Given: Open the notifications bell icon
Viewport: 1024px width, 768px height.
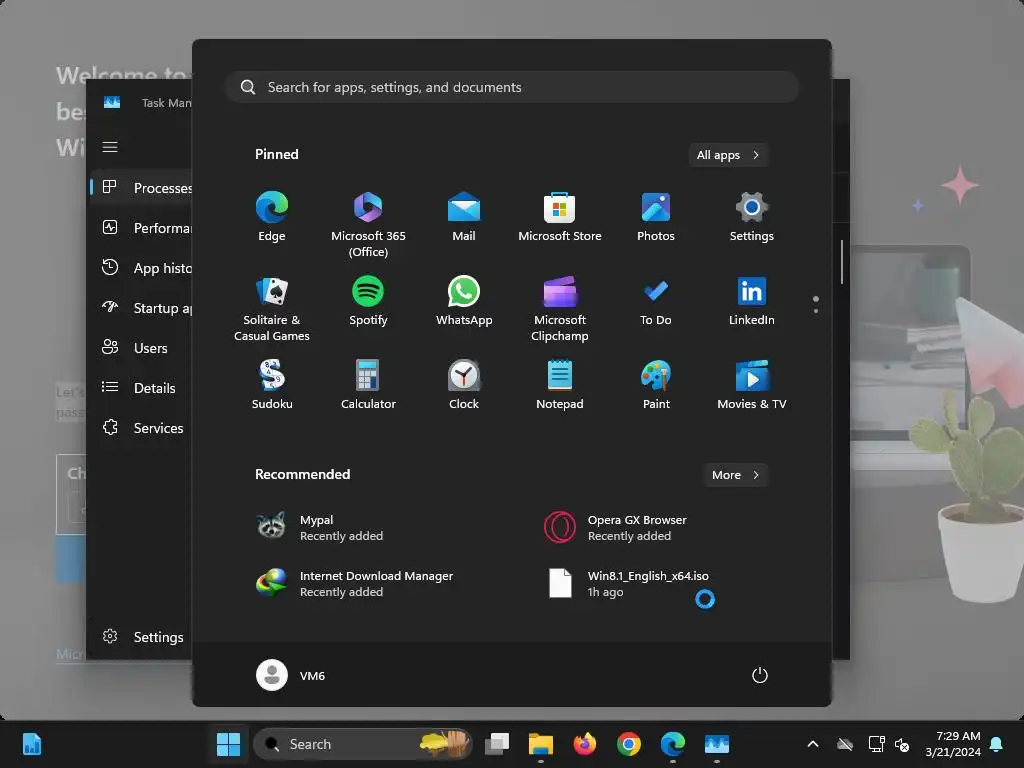Looking at the screenshot, I should 997,744.
